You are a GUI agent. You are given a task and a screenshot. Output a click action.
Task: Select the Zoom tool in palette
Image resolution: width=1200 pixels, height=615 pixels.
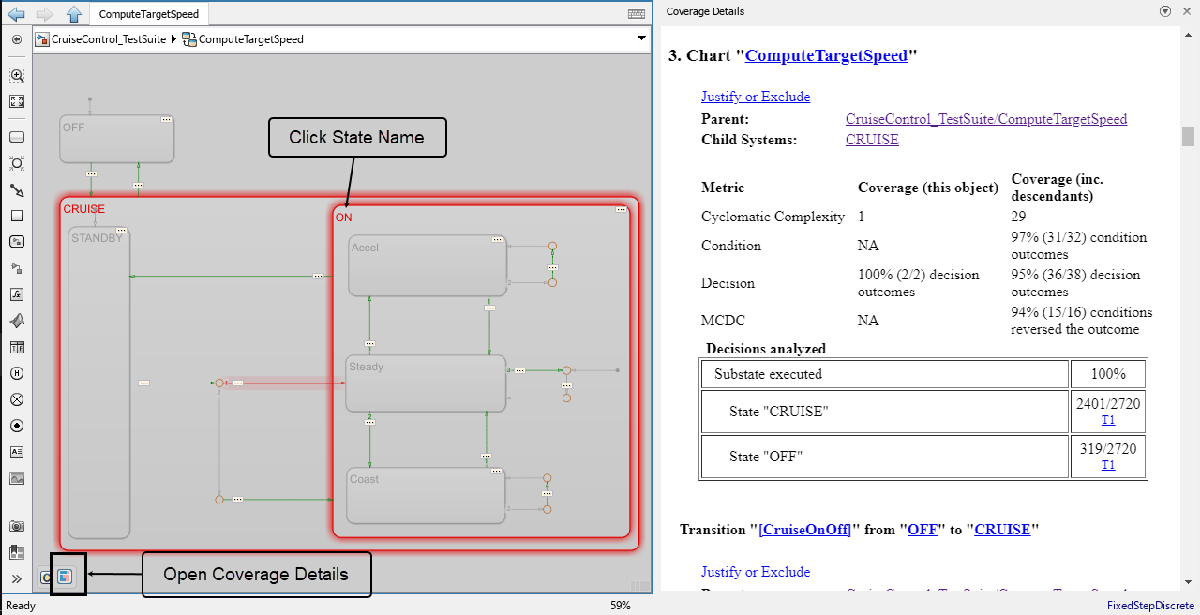[17, 76]
